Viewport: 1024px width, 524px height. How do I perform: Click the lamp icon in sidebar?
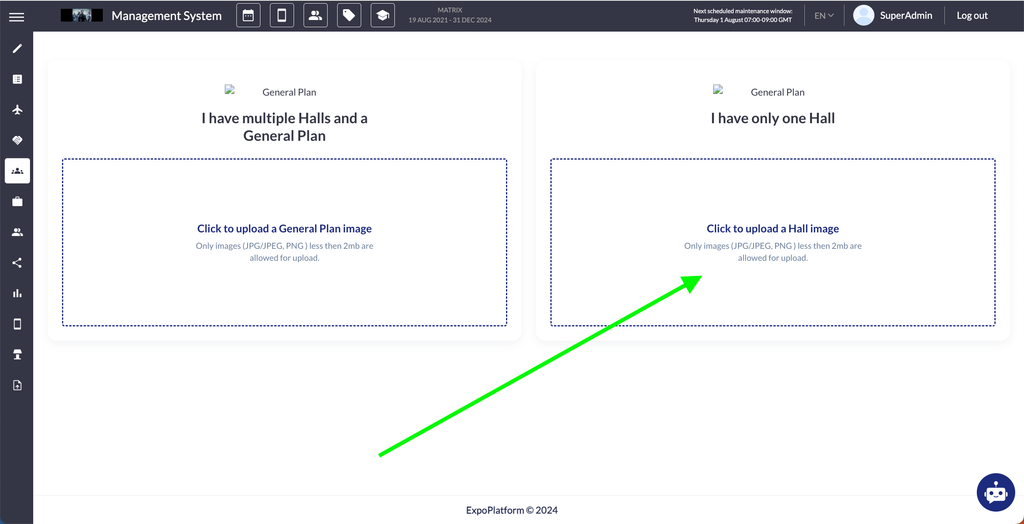click(x=17, y=355)
